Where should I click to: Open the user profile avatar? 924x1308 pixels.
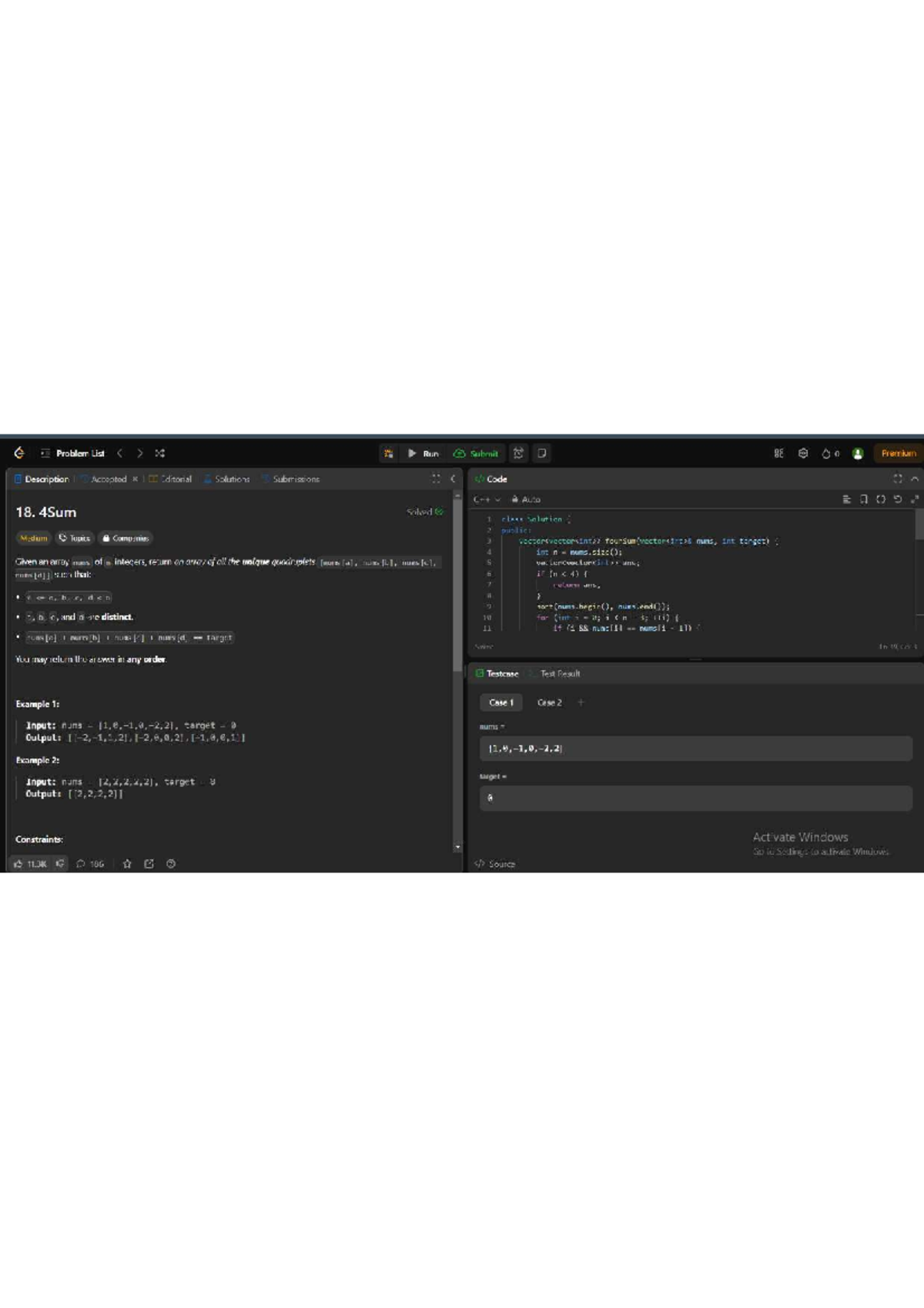[858, 453]
